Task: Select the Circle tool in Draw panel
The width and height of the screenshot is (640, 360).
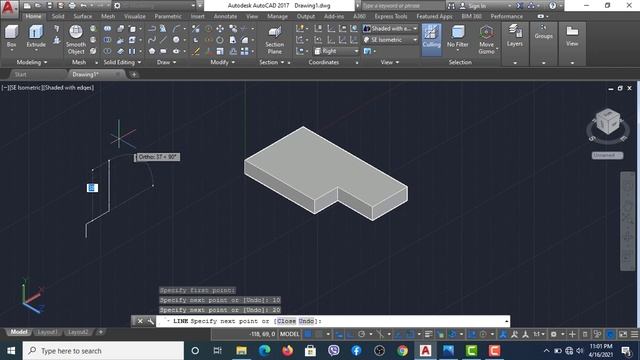Action: [176, 40]
